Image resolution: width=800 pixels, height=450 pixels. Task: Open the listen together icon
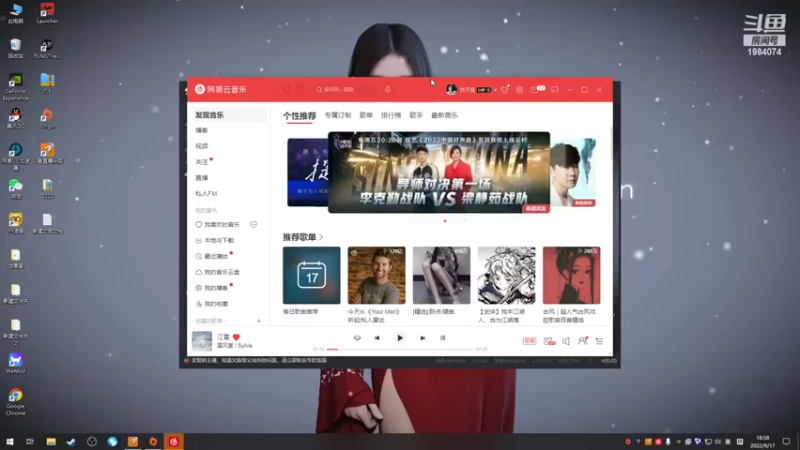pyautogui.click(x=583, y=341)
